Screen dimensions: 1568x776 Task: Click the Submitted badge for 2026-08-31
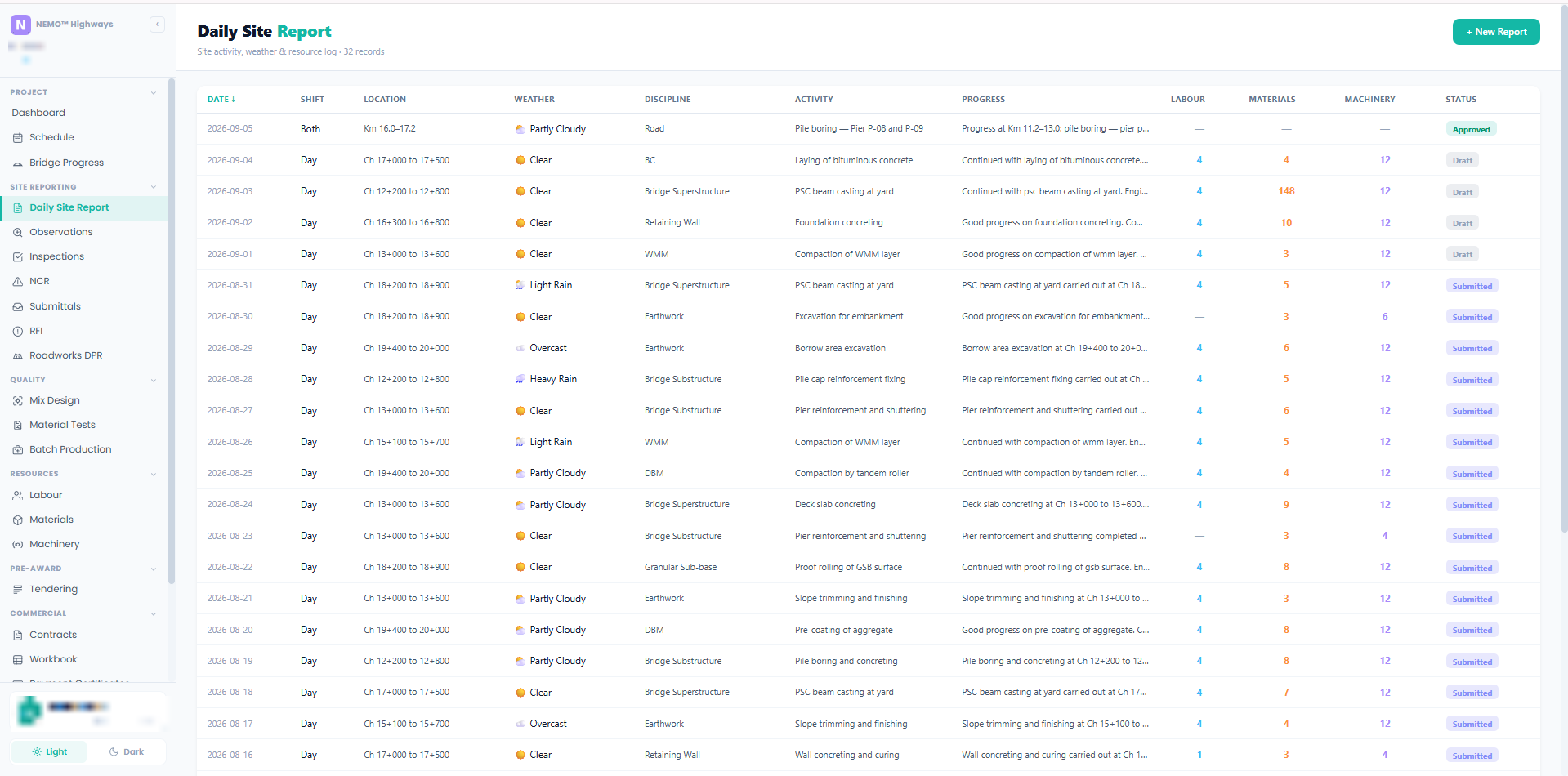click(1472, 286)
